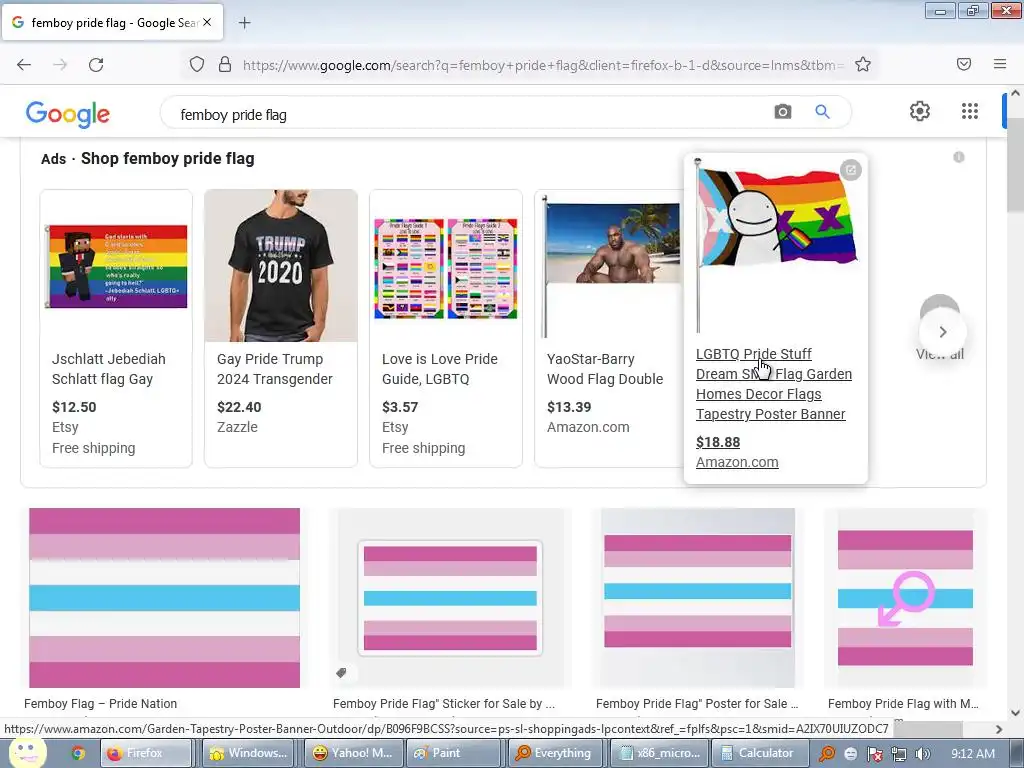Open the tracking protection shield icon
Image resolution: width=1024 pixels, height=768 pixels.
(x=197, y=64)
